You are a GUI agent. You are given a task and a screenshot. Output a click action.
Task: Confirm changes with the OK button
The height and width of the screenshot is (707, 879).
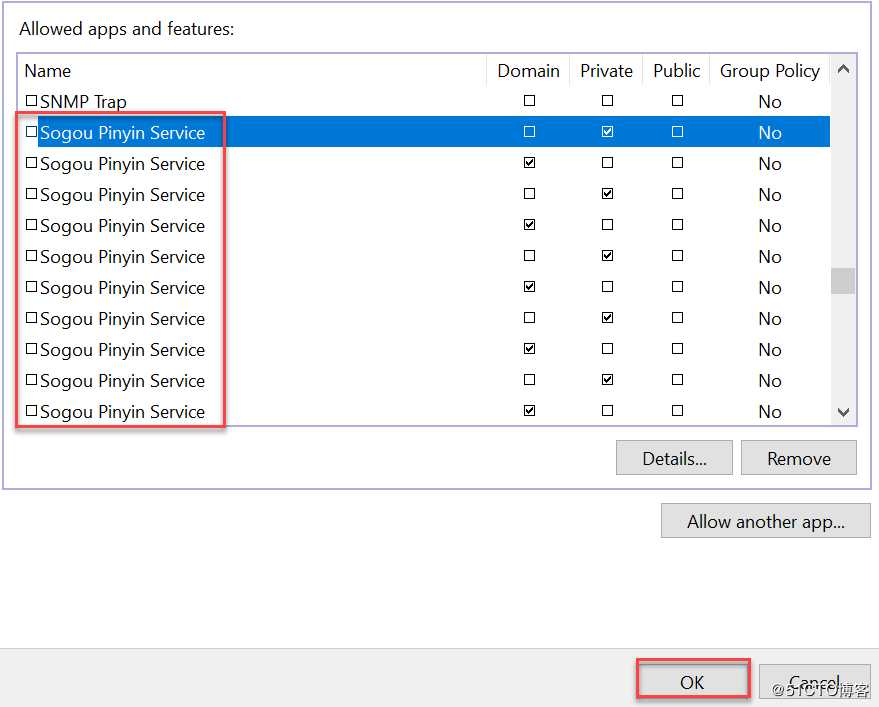693,681
